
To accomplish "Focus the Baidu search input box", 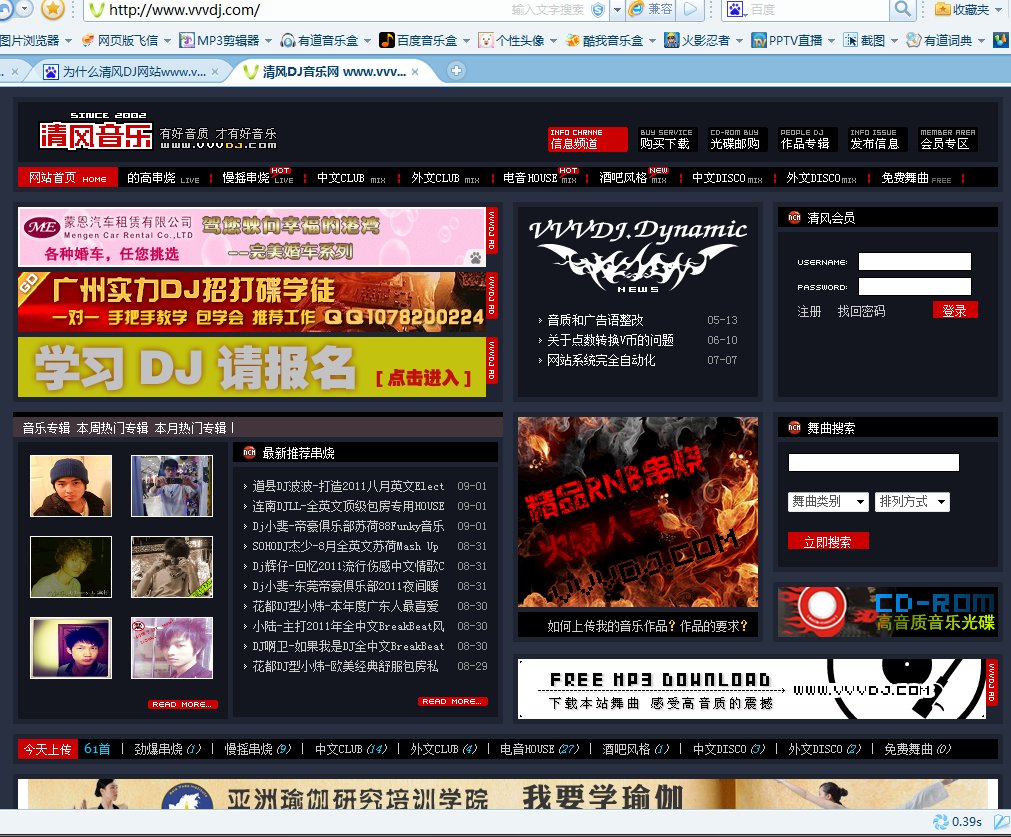I will pyautogui.click(x=817, y=10).
